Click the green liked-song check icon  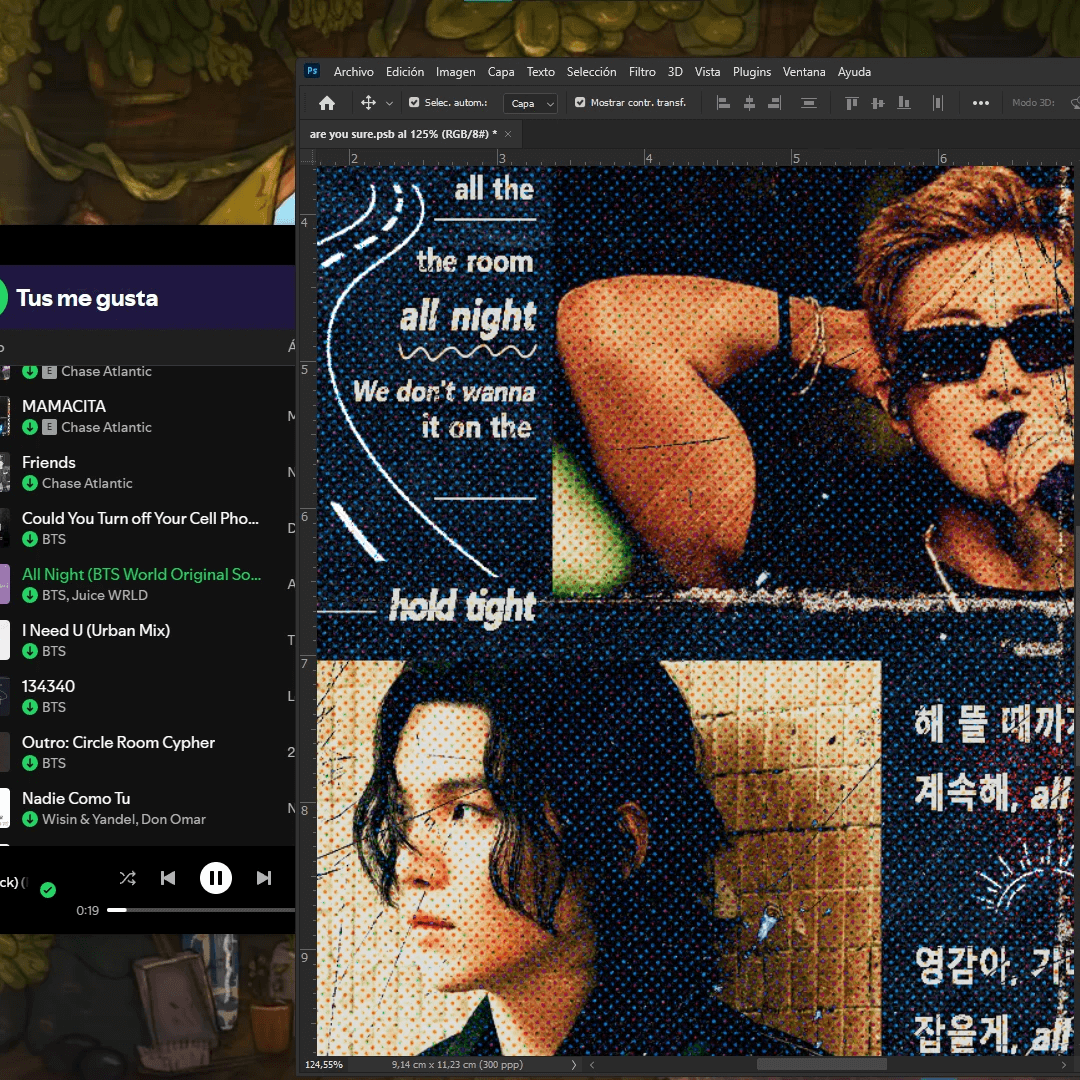pos(48,890)
